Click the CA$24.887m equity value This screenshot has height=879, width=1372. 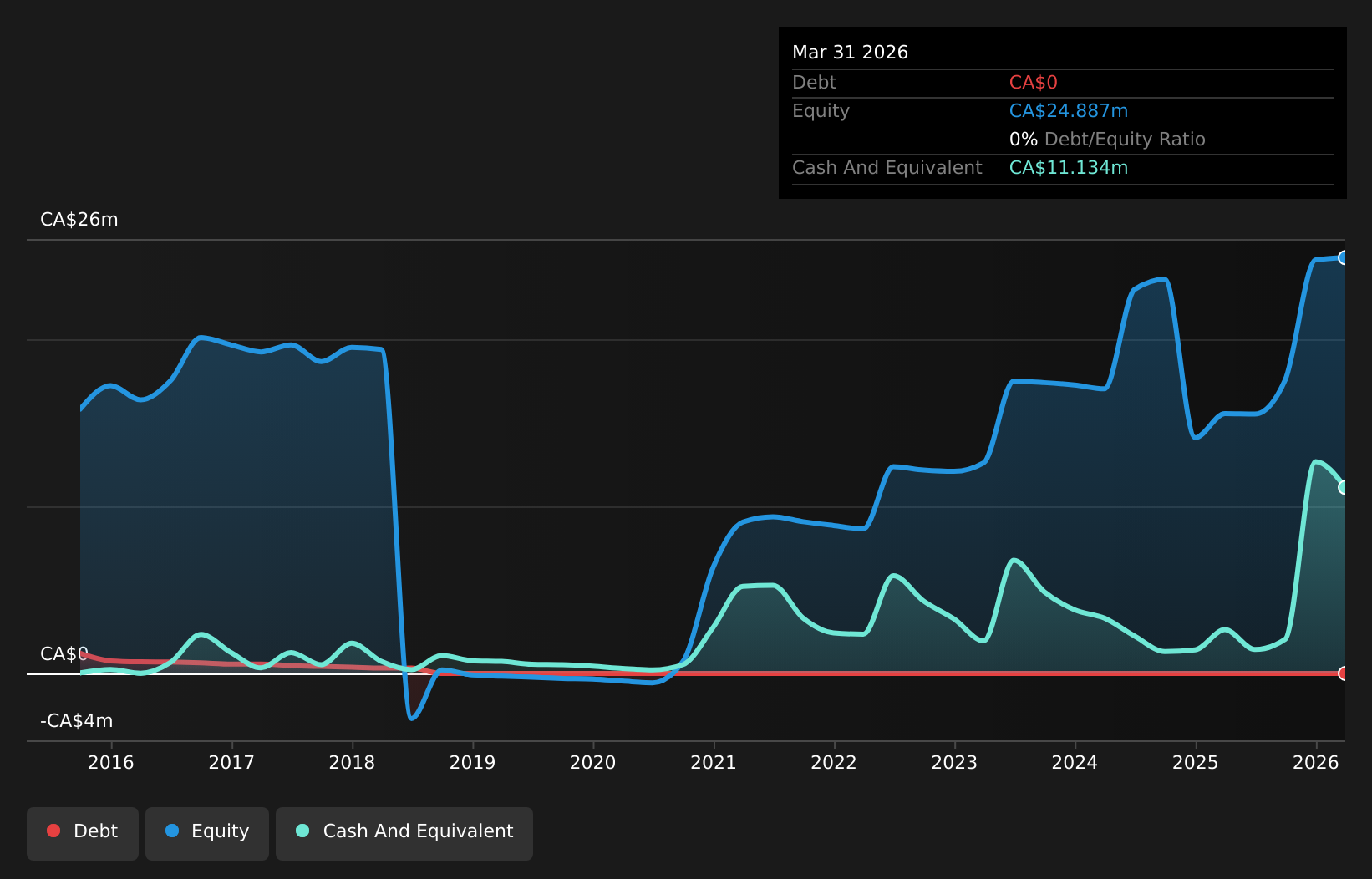[1069, 111]
